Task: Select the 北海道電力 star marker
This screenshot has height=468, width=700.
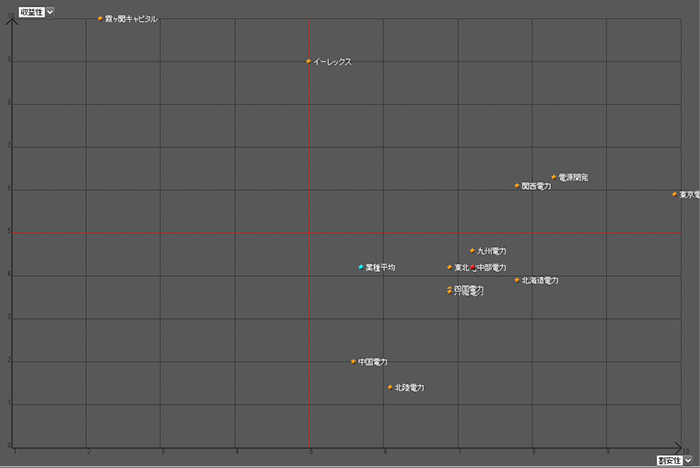Action: 517,280
